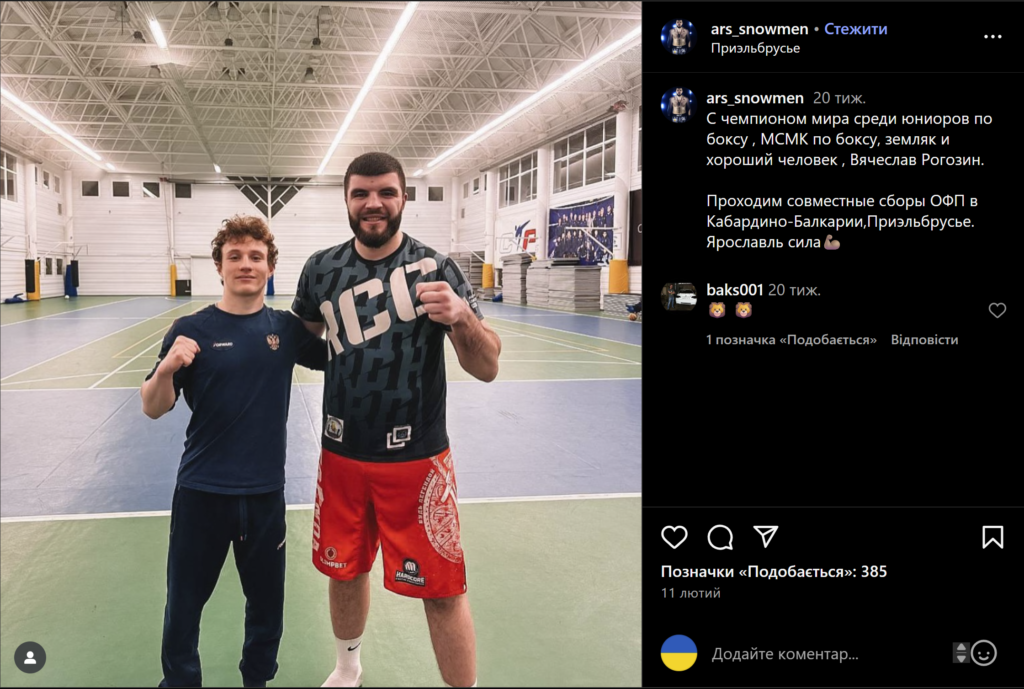Like the baks001 comment heart

pos(997,310)
